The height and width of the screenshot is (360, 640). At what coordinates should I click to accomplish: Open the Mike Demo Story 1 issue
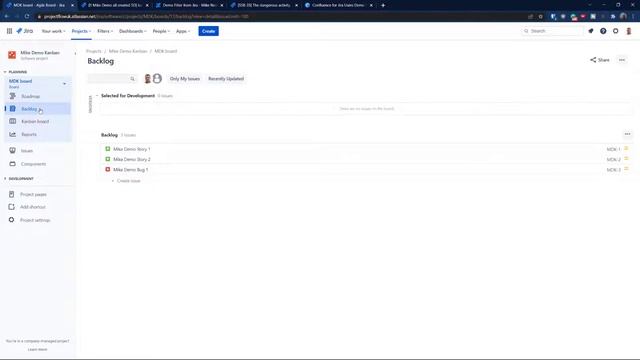tap(132, 149)
